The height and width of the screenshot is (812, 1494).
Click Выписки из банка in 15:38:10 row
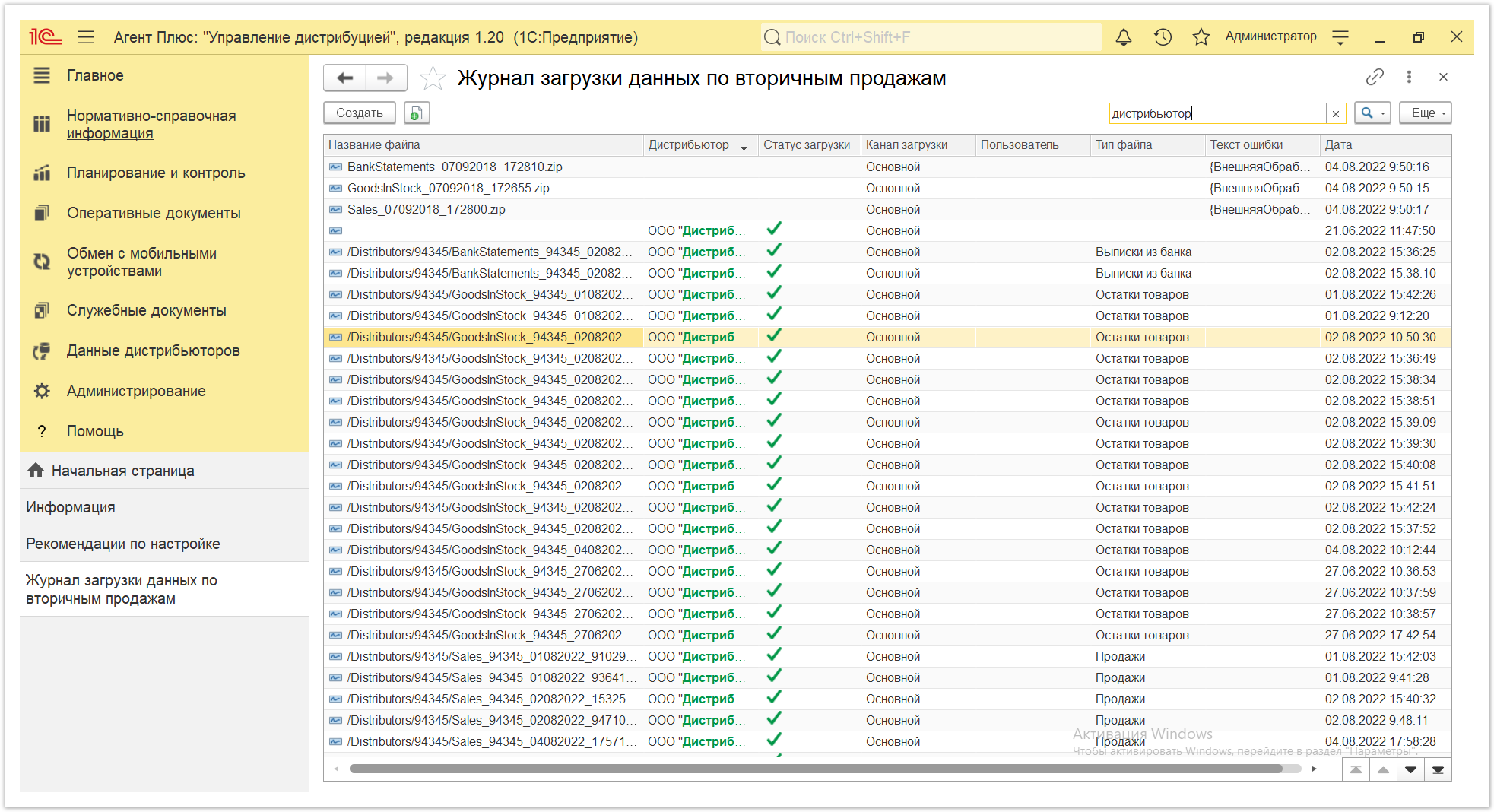pos(1143,273)
